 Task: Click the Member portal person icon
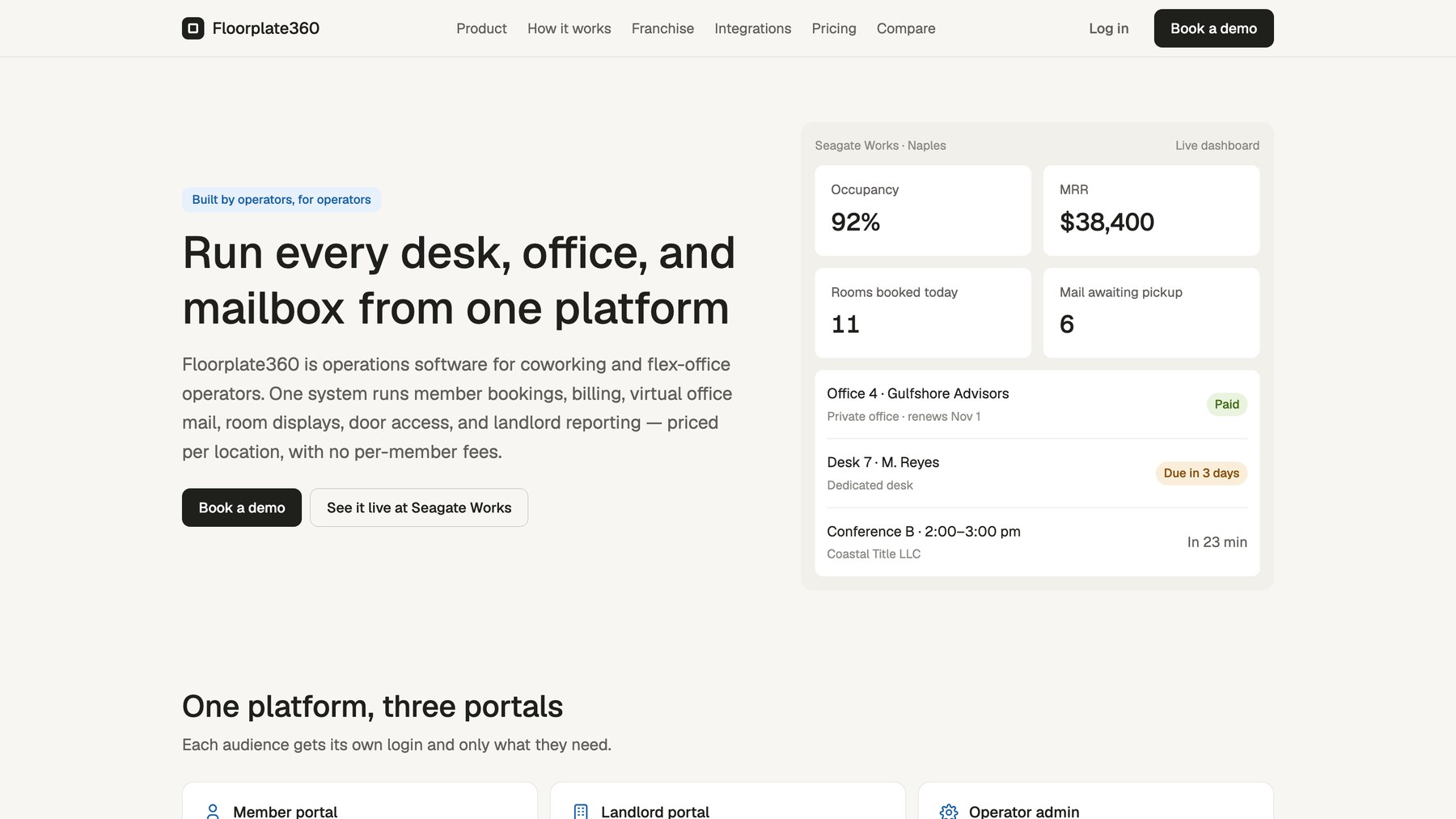coord(213,811)
